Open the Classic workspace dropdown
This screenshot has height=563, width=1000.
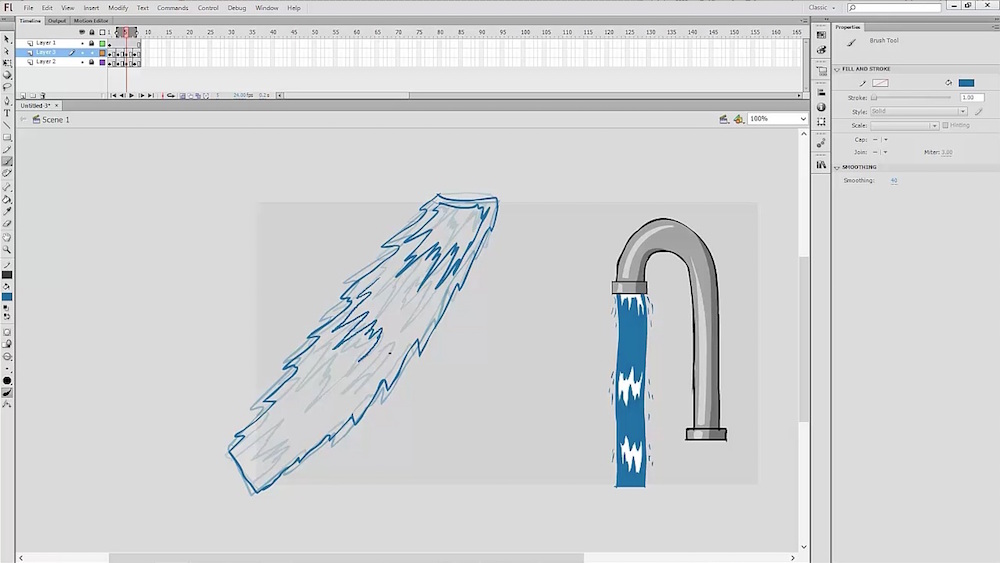pos(822,8)
